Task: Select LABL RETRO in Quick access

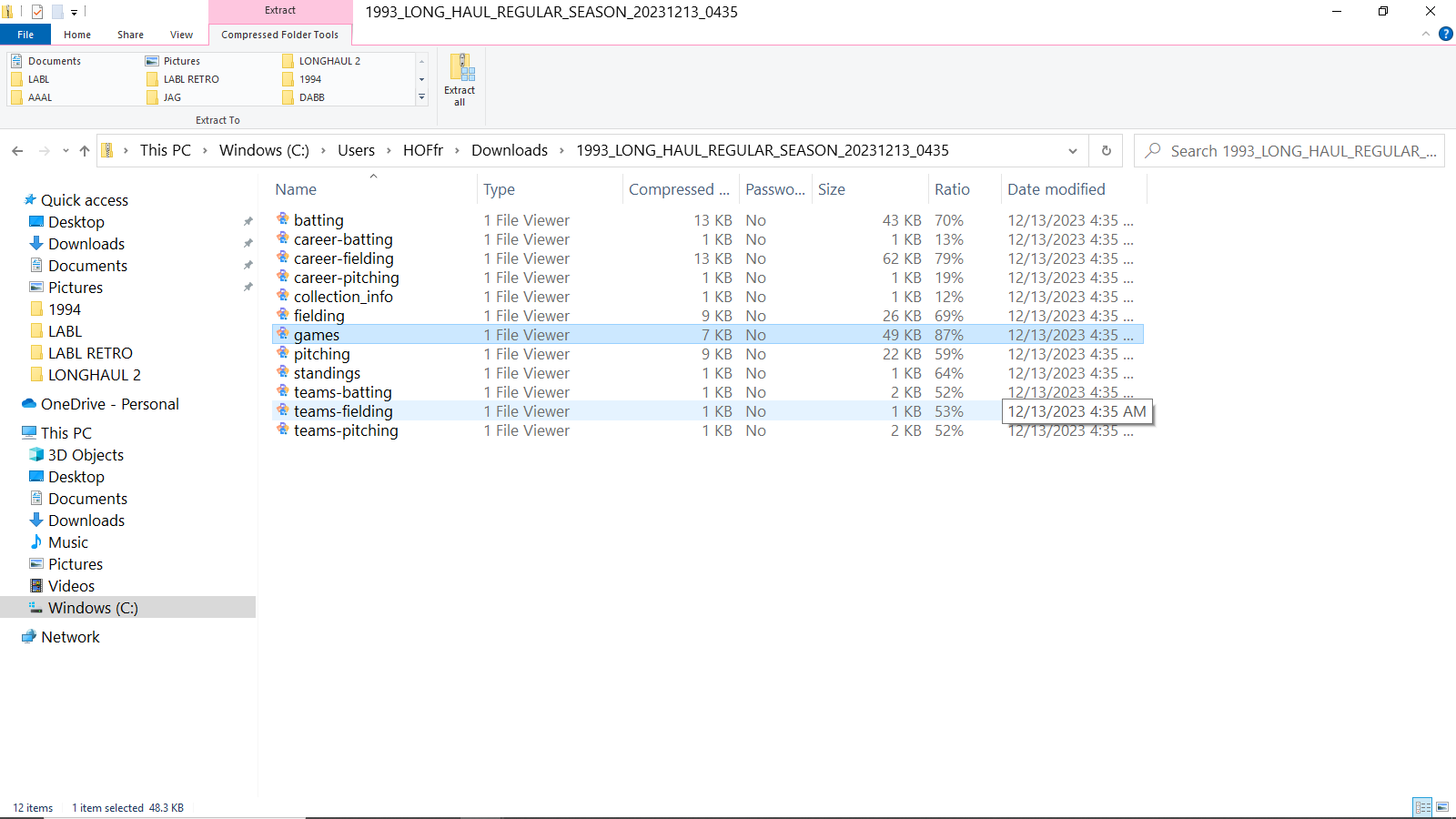Action: 90,353
